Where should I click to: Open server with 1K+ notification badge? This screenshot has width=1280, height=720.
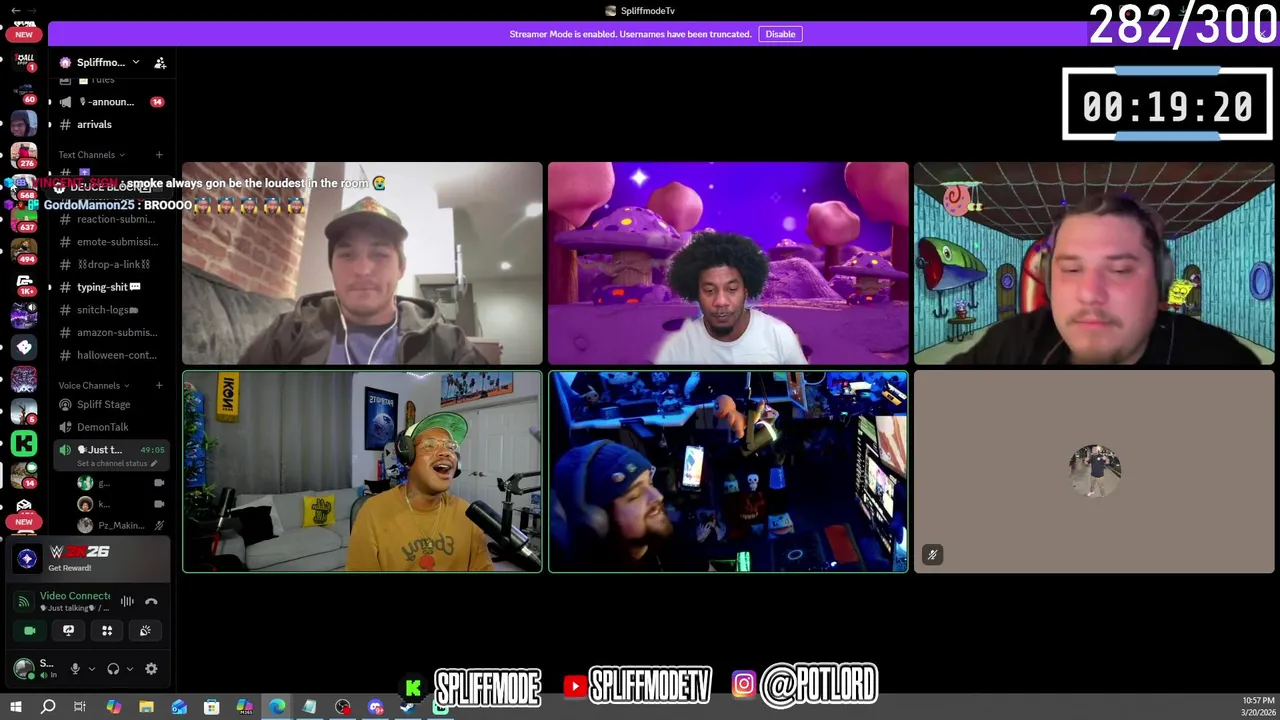tap(24, 283)
